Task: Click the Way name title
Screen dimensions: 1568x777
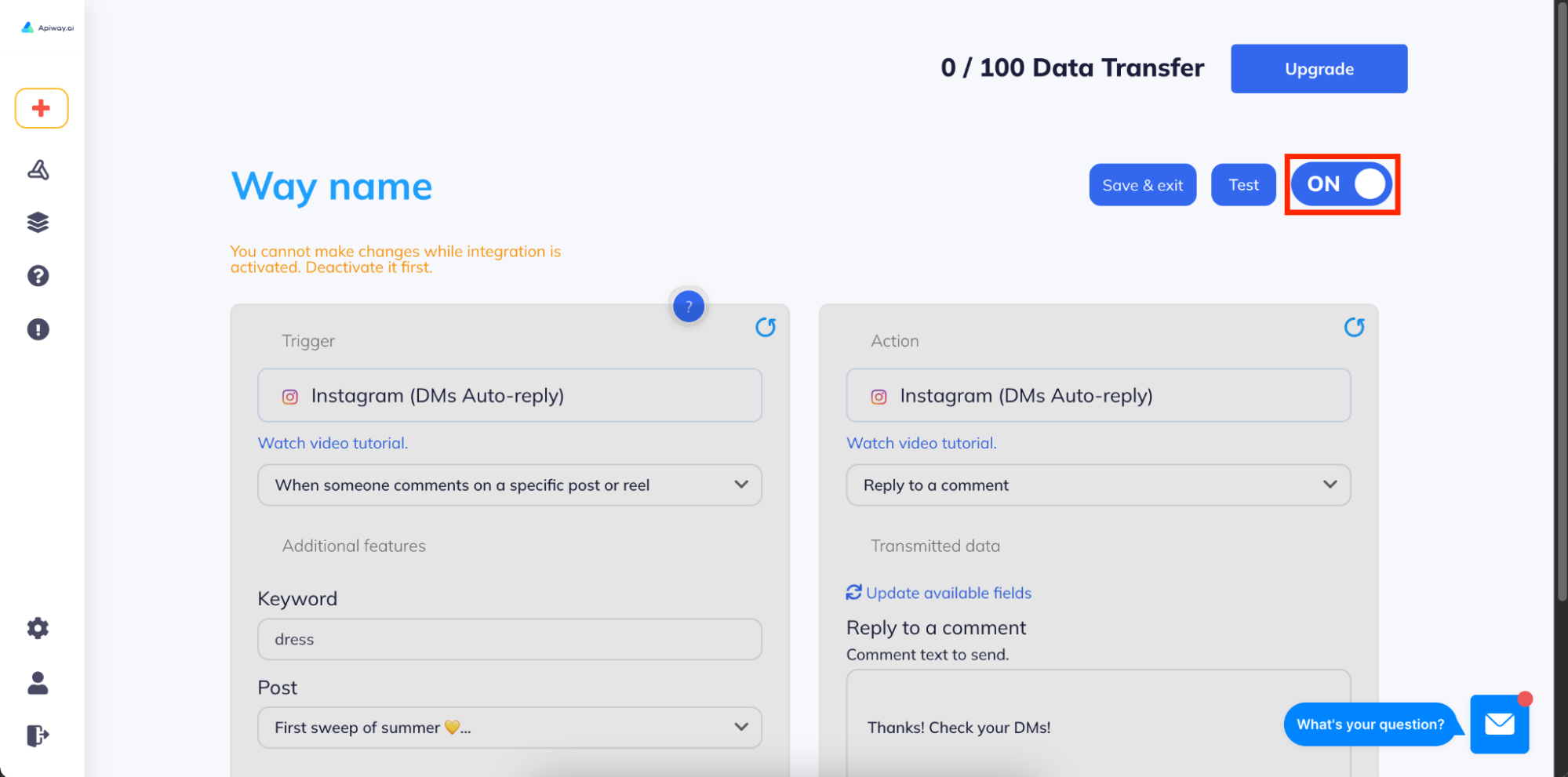Action: pyautogui.click(x=332, y=187)
